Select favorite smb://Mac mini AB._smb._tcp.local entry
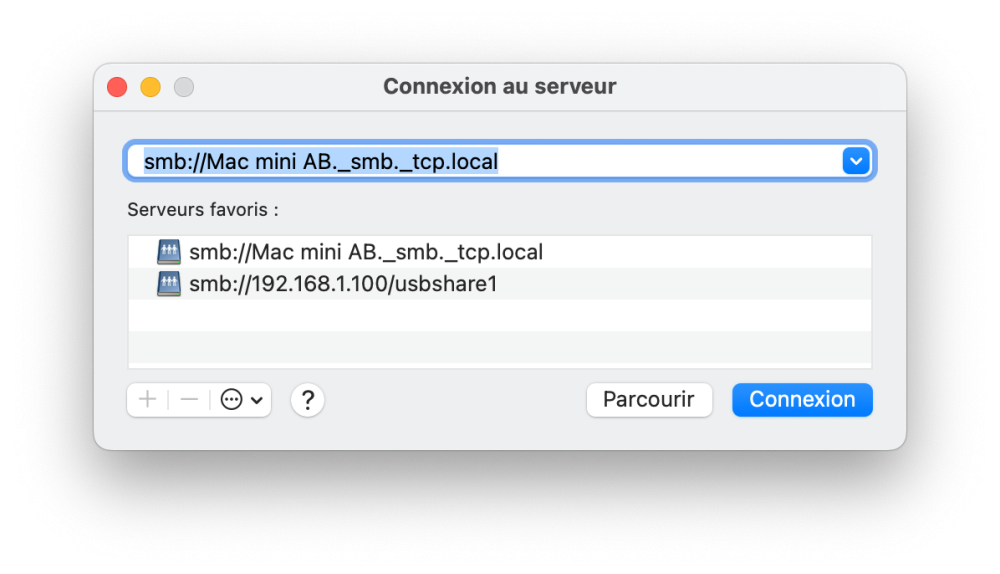1000x574 pixels. pos(365,252)
